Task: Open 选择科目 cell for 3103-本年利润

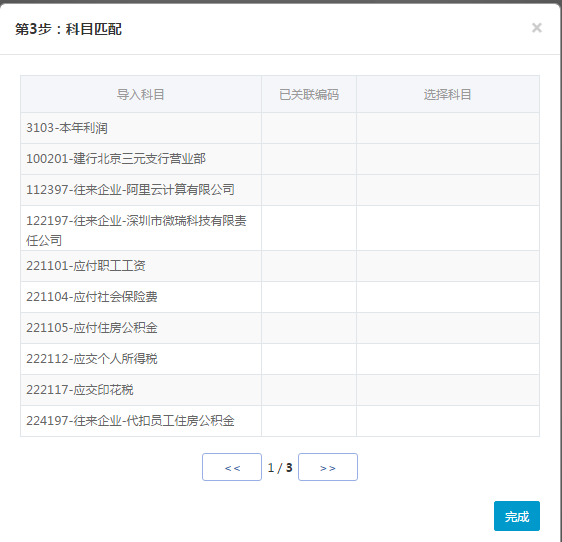Action: point(448,128)
